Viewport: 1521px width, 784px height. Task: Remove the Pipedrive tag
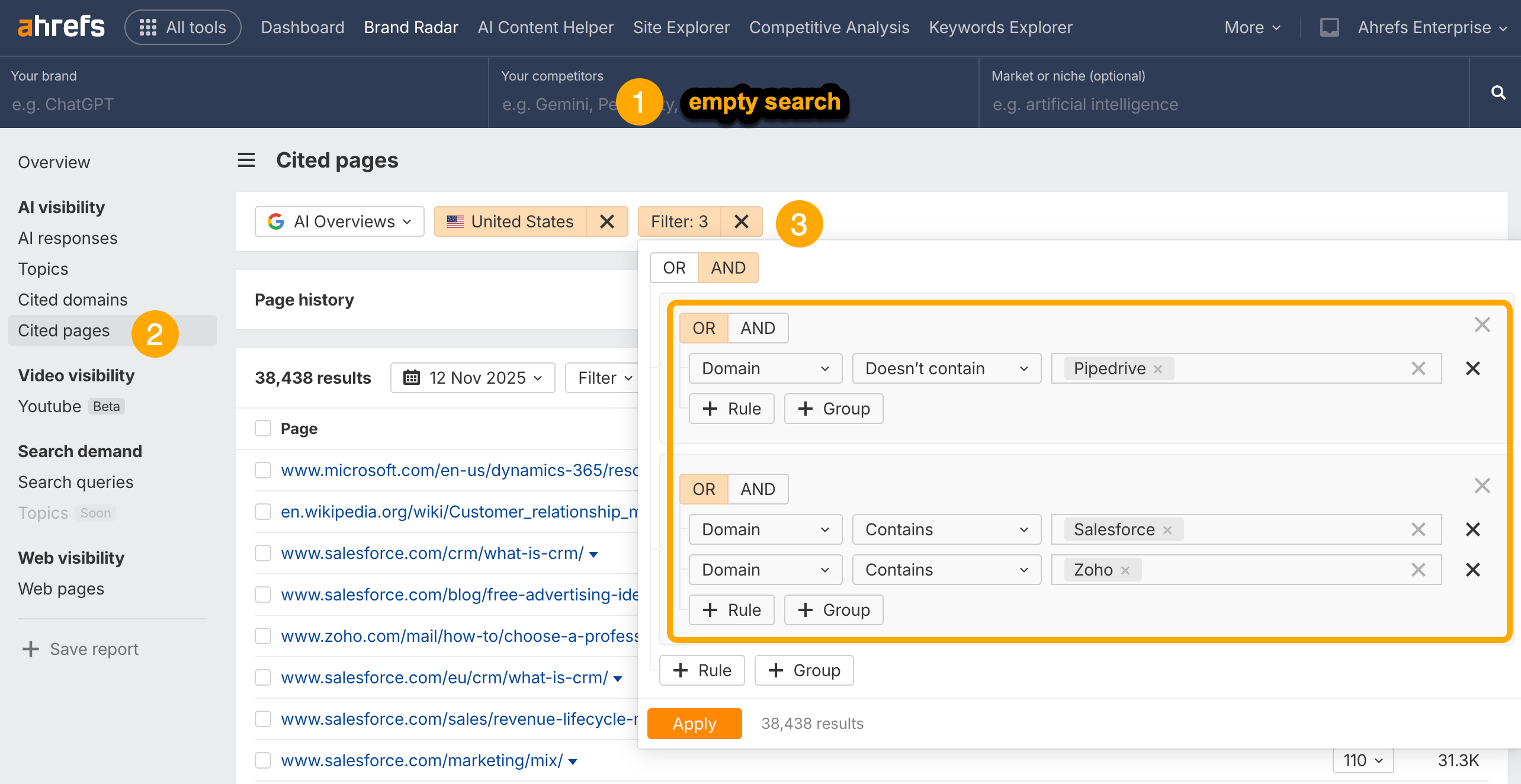coord(1158,369)
